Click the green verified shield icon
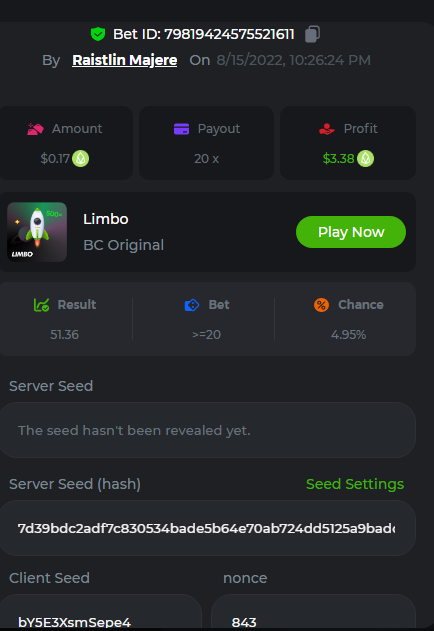The width and height of the screenshot is (434, 631). (x=98, y=34)
